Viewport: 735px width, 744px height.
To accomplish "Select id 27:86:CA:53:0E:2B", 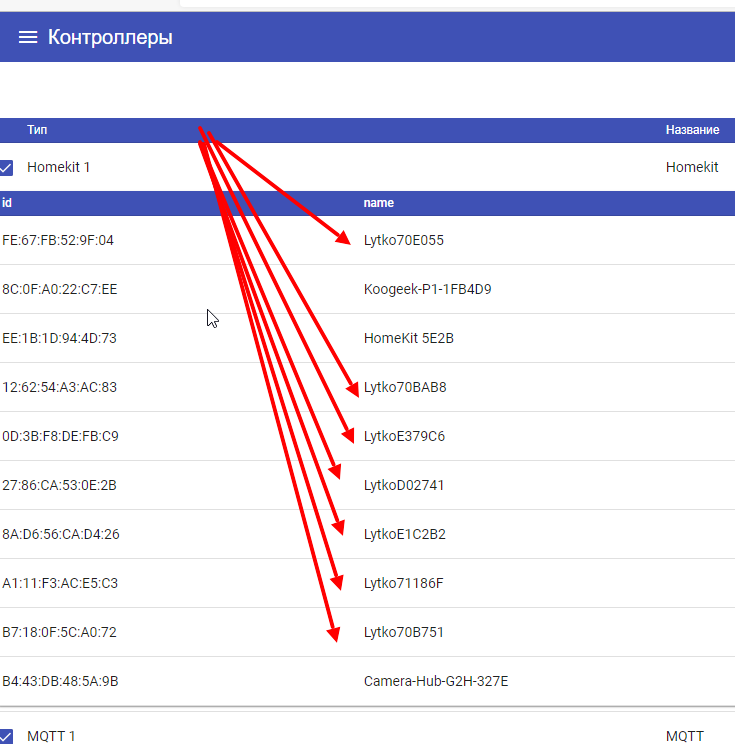I will (59, 485).
